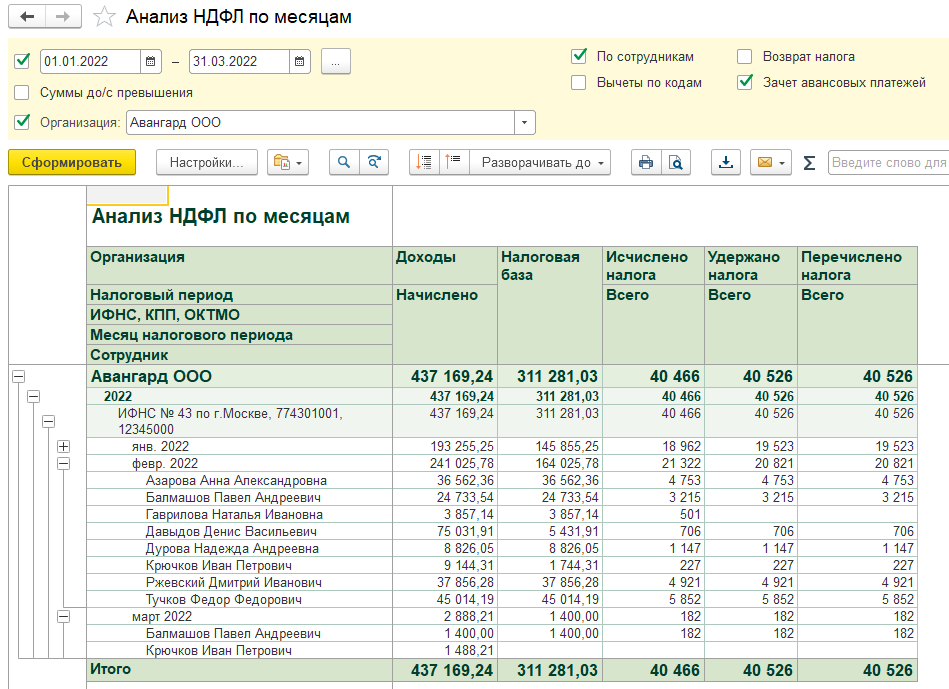Screen dimensions: 949x689
Task: Open print preview icon
Action: coord(676,162)
